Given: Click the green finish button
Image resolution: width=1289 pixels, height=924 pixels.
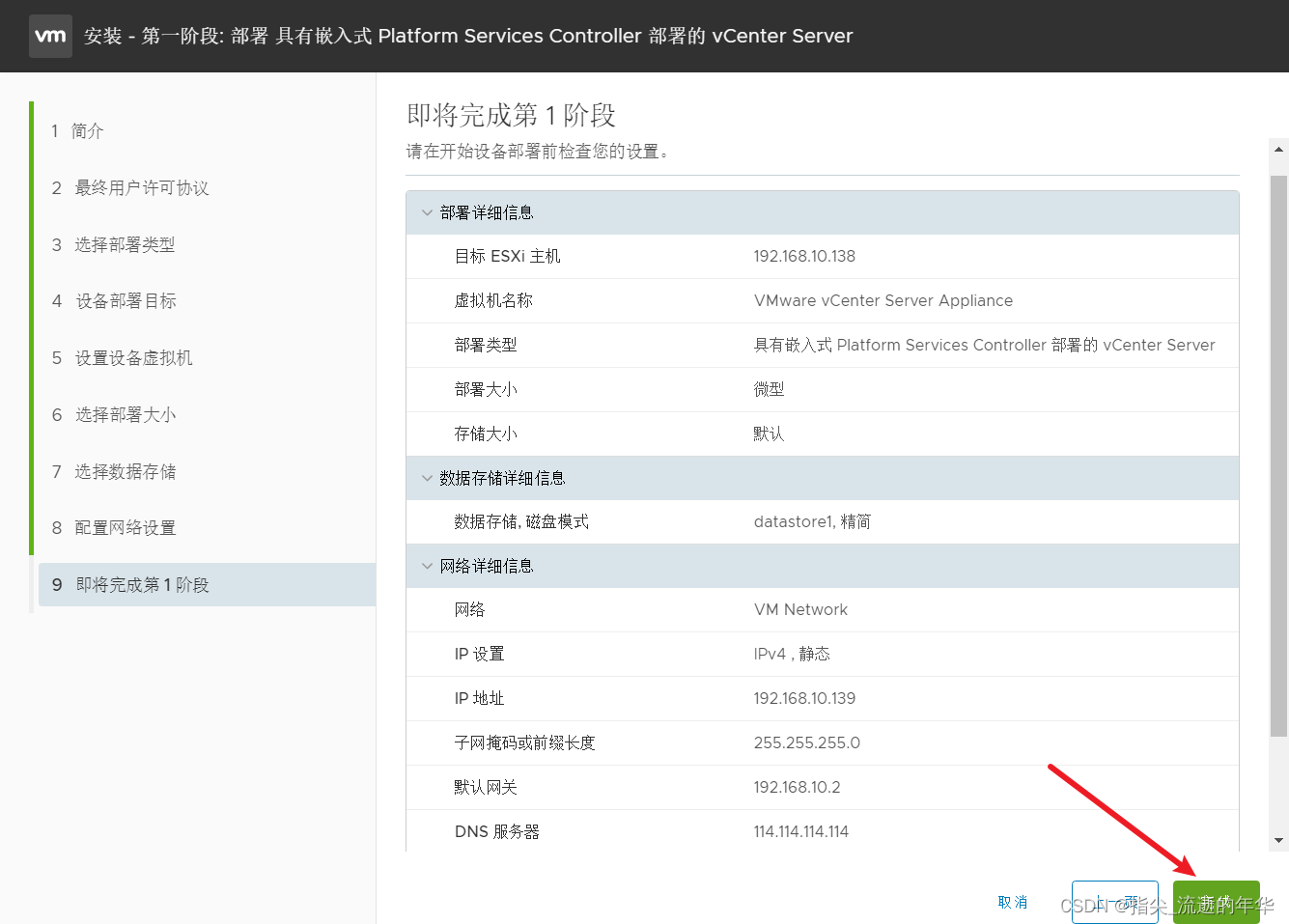Looking at the screenshot, I should (x=1216, y=902).
